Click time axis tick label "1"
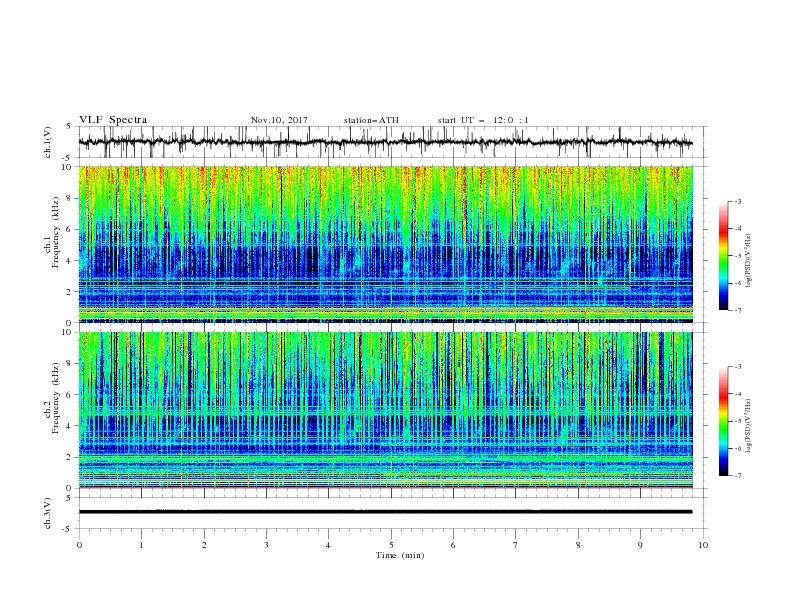The width and height of the screenshot is (792, 612). point(141,545)
